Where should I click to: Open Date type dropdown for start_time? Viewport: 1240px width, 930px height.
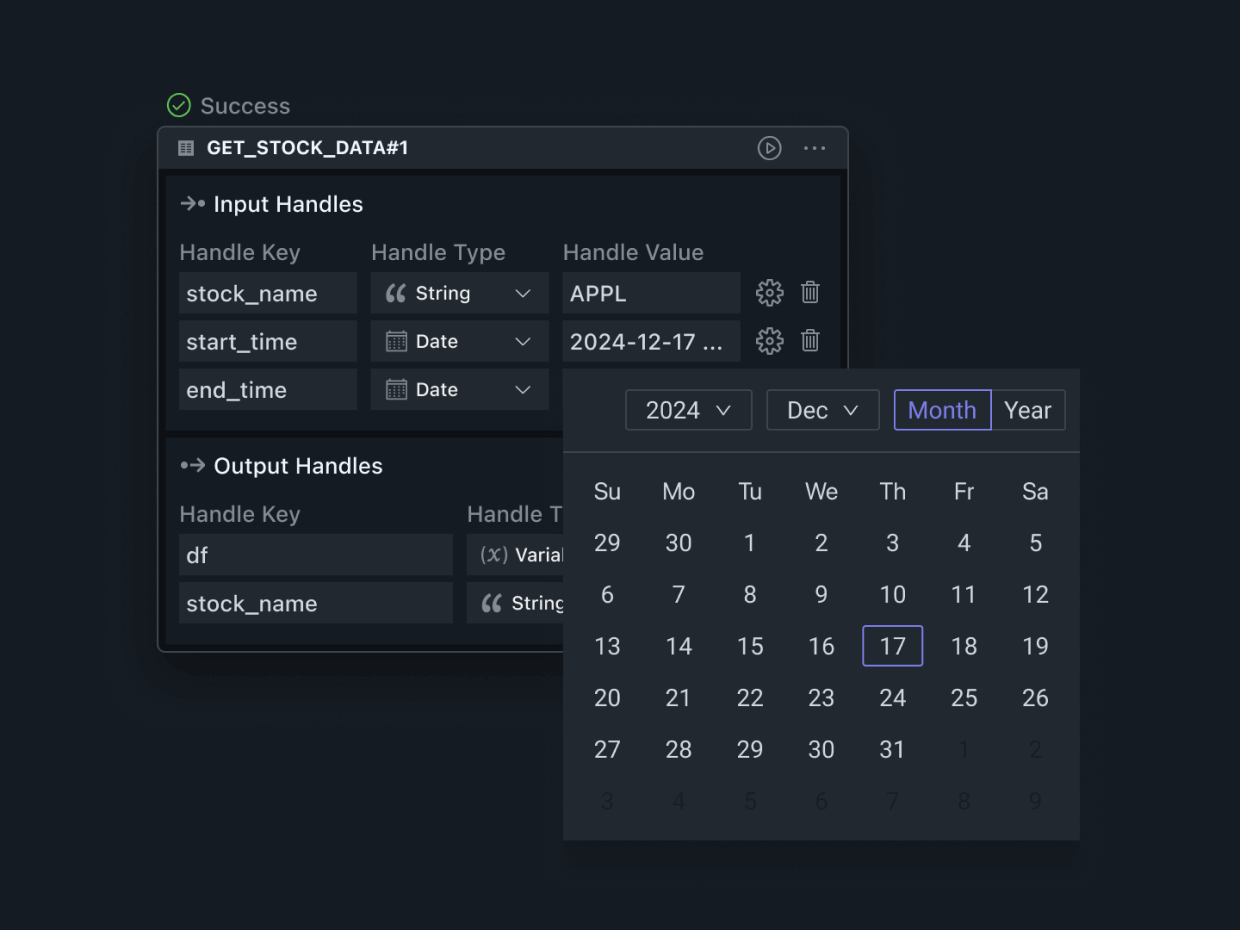(459, 341)
